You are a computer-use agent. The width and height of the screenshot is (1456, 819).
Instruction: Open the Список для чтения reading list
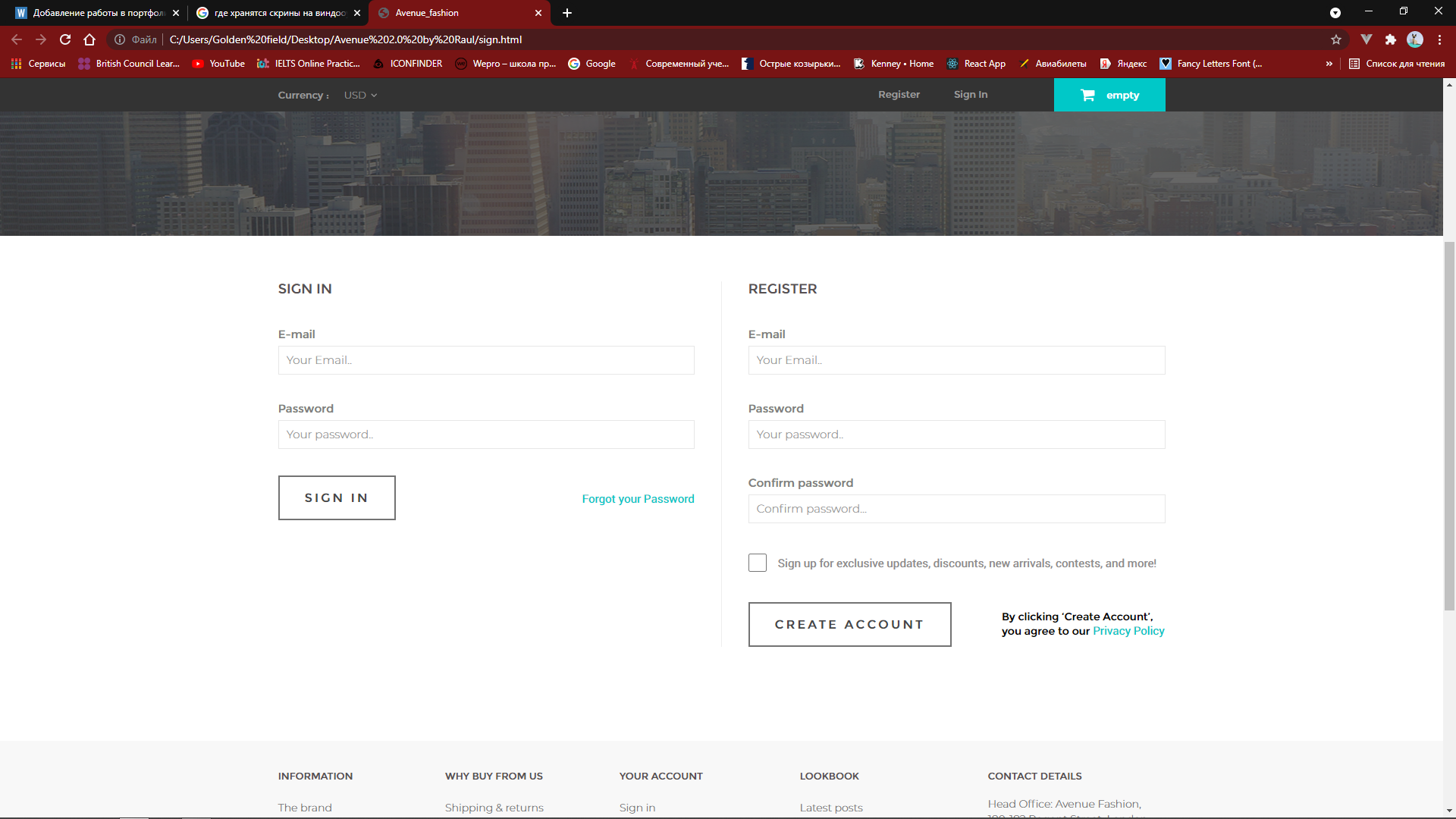1397,64
